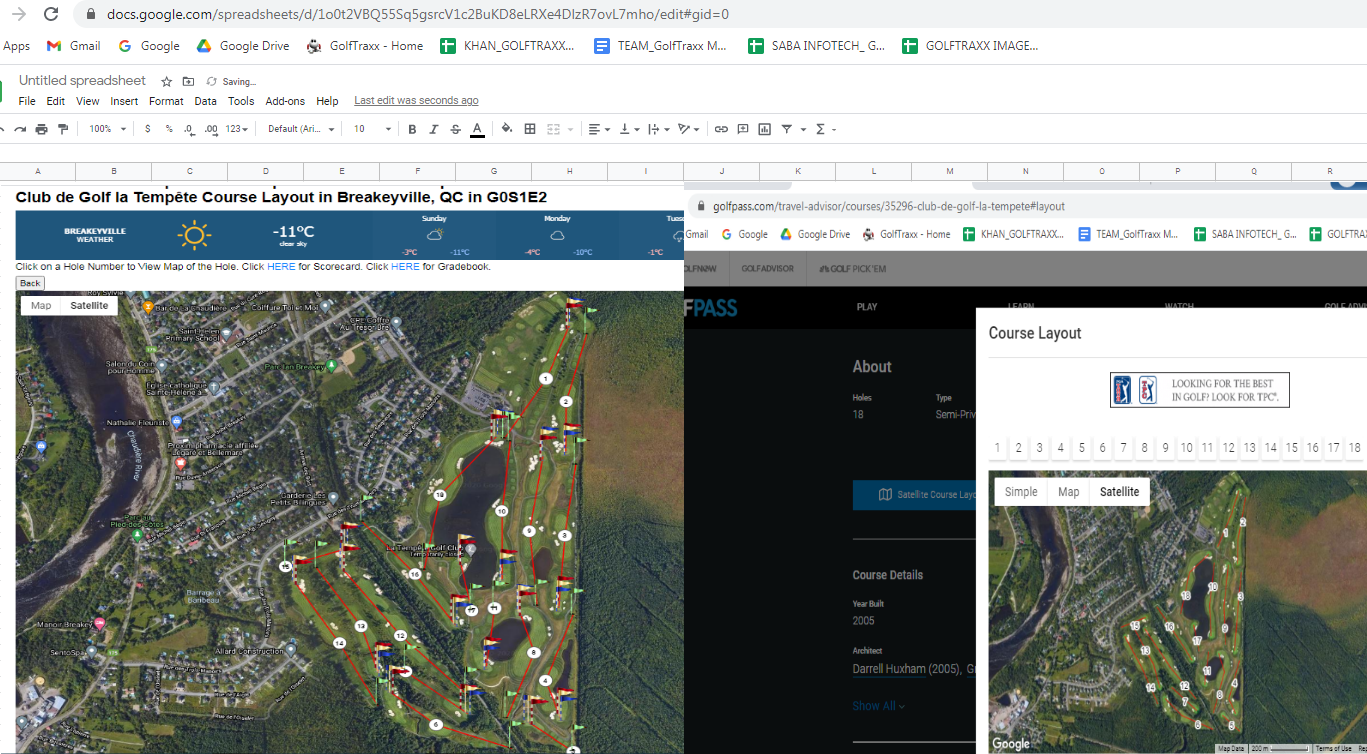Increase decimal places with the .00 button
The width and height of the screenshot is (1367, 754).
click(x=210, y=129)
